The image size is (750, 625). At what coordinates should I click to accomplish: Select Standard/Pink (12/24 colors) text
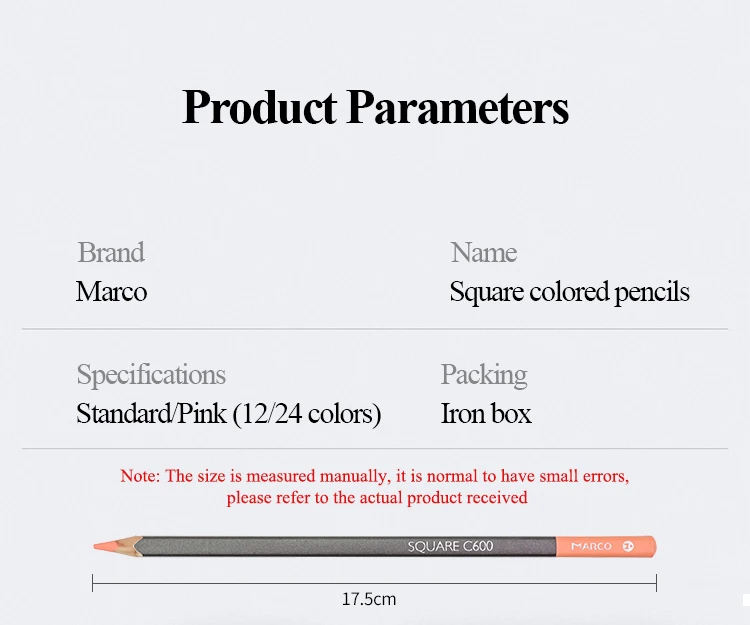229,414
